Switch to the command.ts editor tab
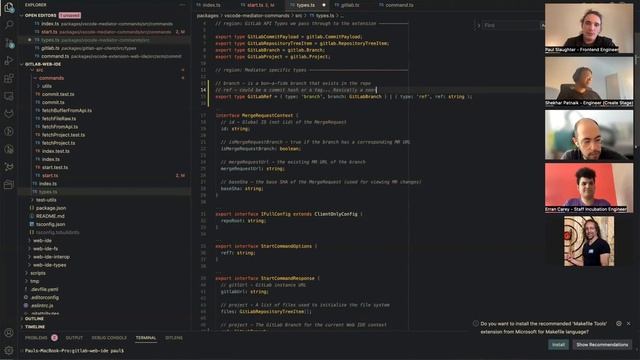The width and height of the screenshot is (640, 360). tap(399, 5)
